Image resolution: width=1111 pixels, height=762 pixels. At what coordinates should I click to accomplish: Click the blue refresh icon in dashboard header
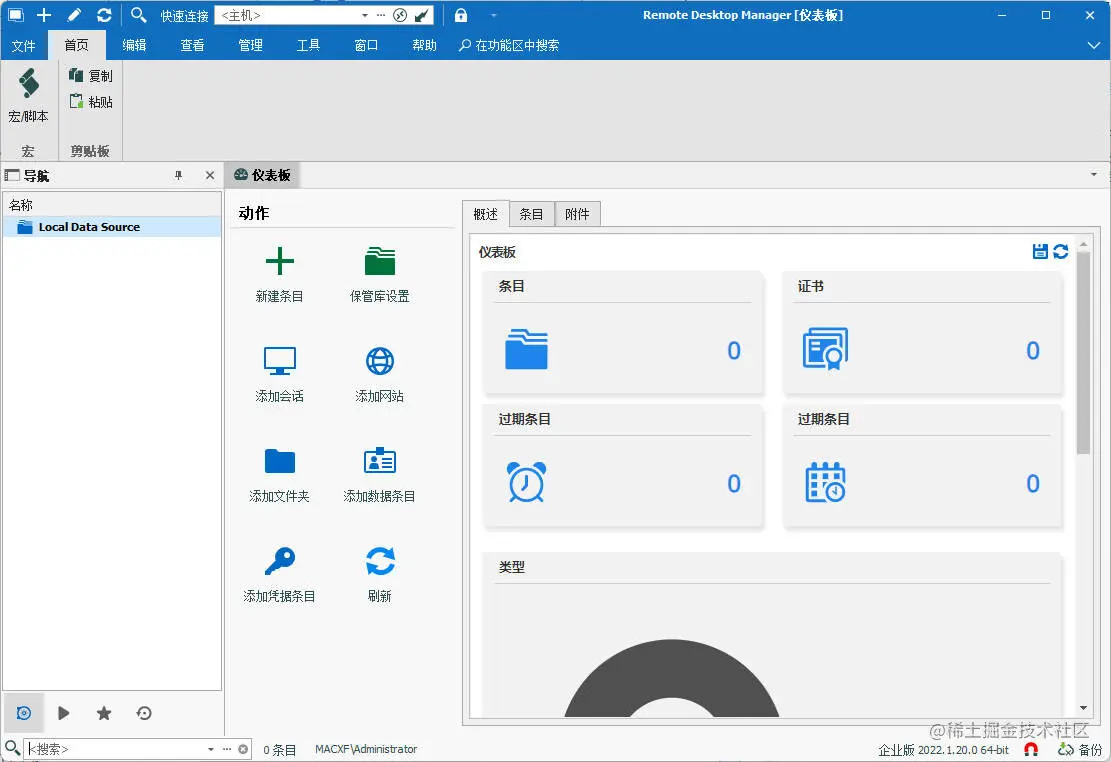1061,251
